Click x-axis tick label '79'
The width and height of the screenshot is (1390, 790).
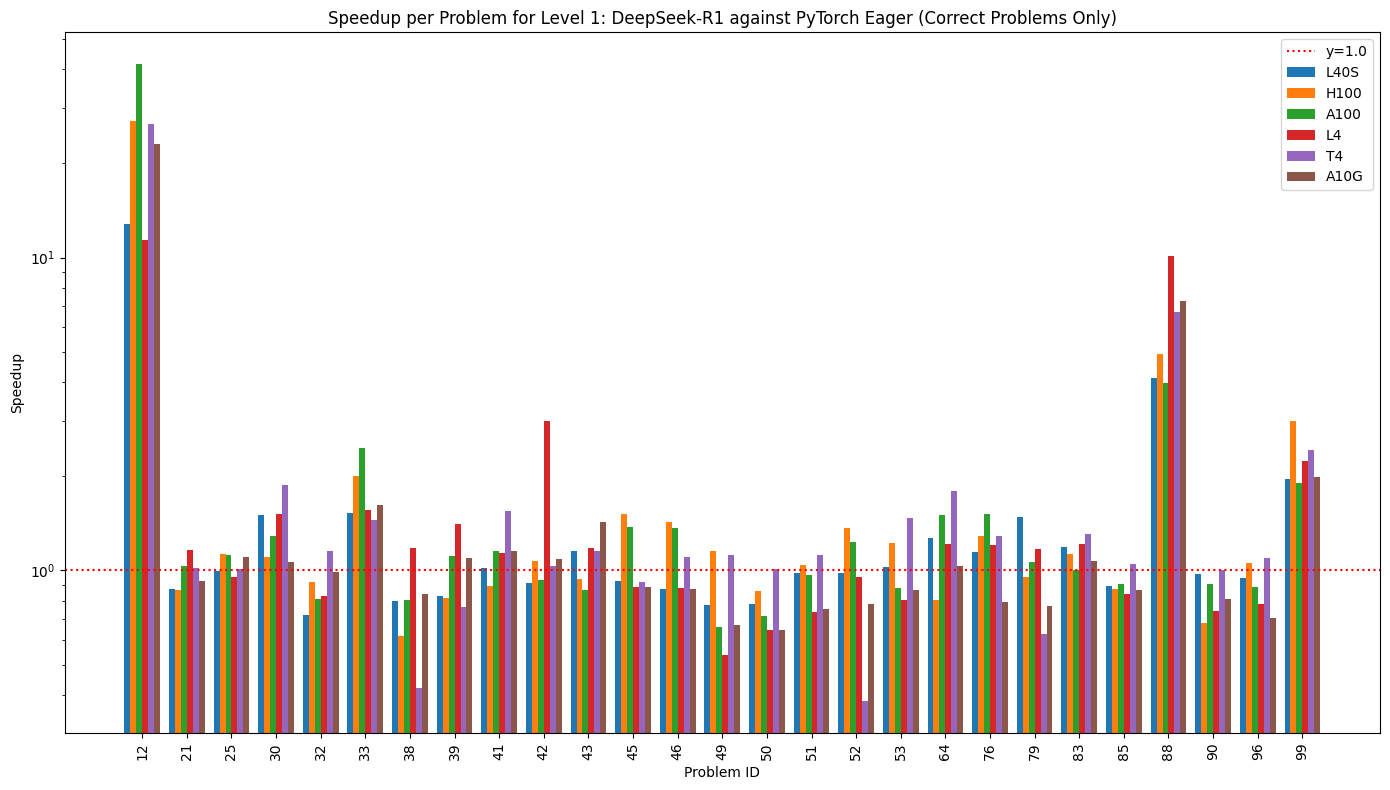(1035, 751)
